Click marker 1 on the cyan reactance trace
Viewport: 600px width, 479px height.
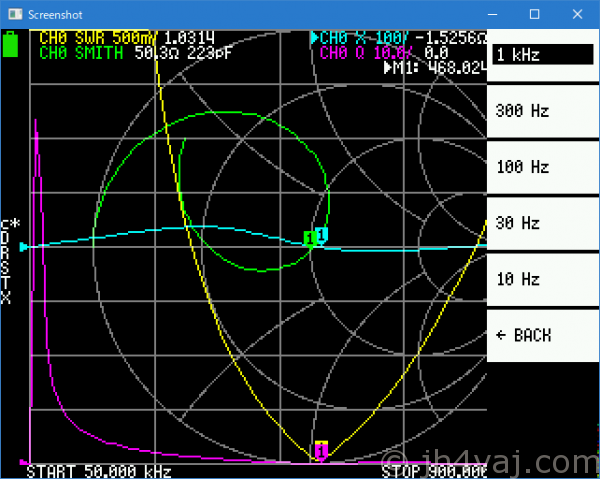tap(321, 234)
